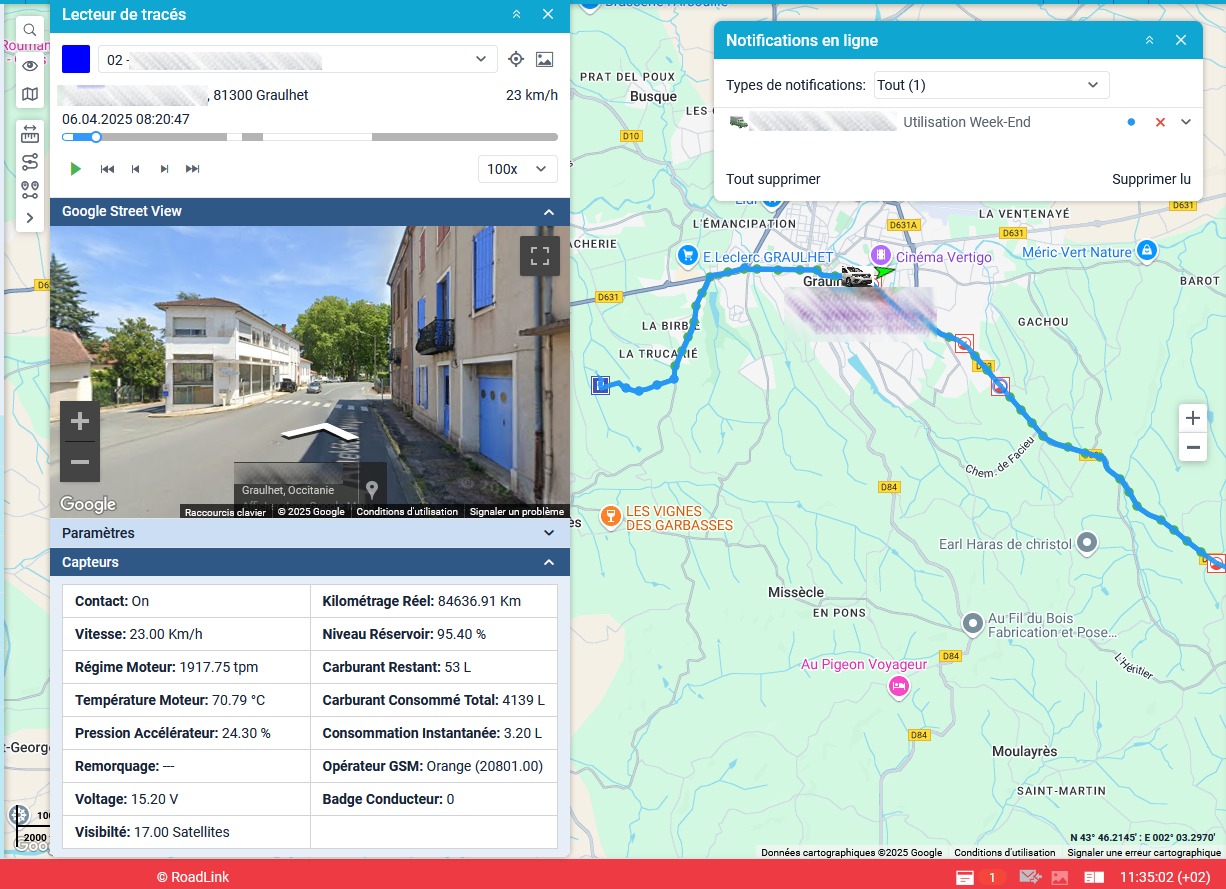Toggle the split panel layout icon in status bar
Image resolution: width=1226 pixels, height=889 pixels.
1094,877
